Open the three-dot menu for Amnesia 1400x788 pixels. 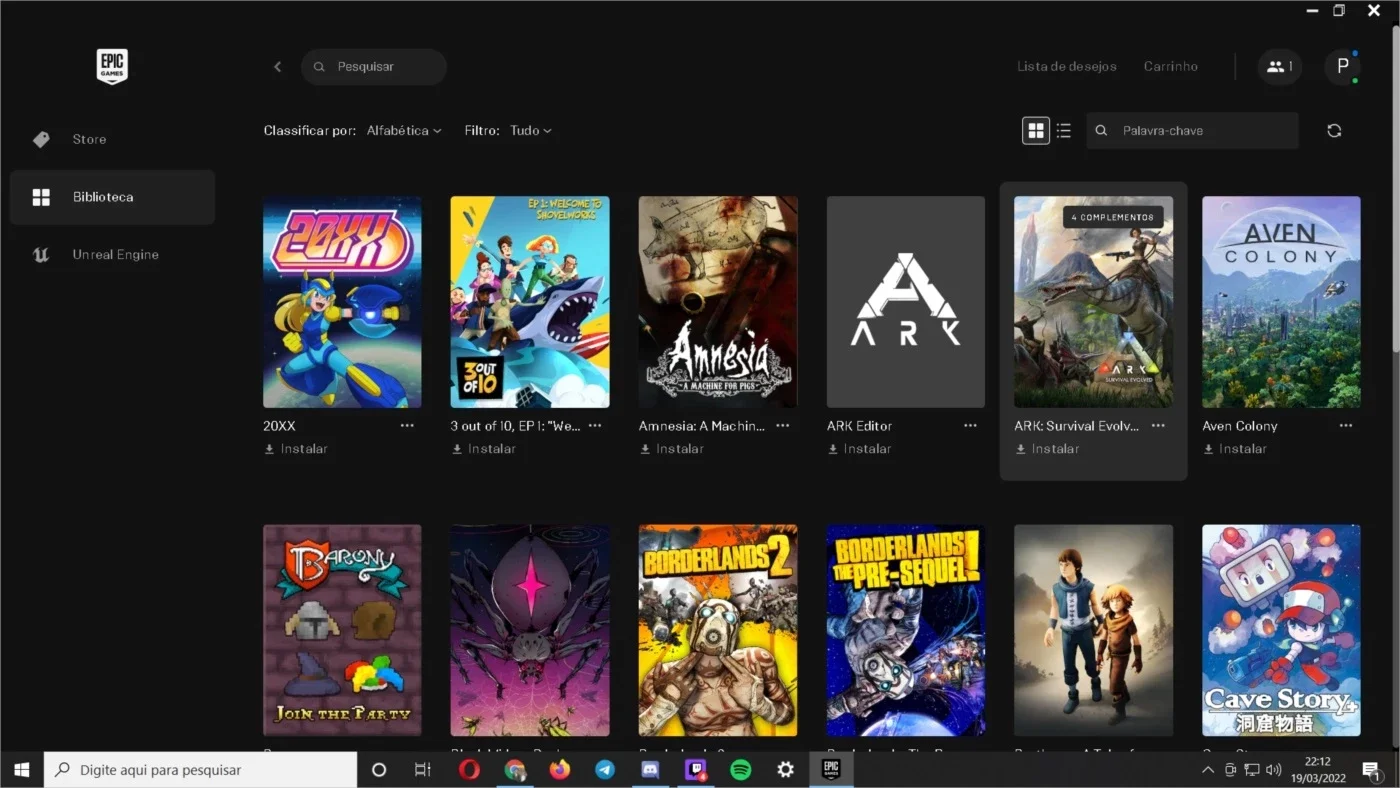tap(783, 426)
